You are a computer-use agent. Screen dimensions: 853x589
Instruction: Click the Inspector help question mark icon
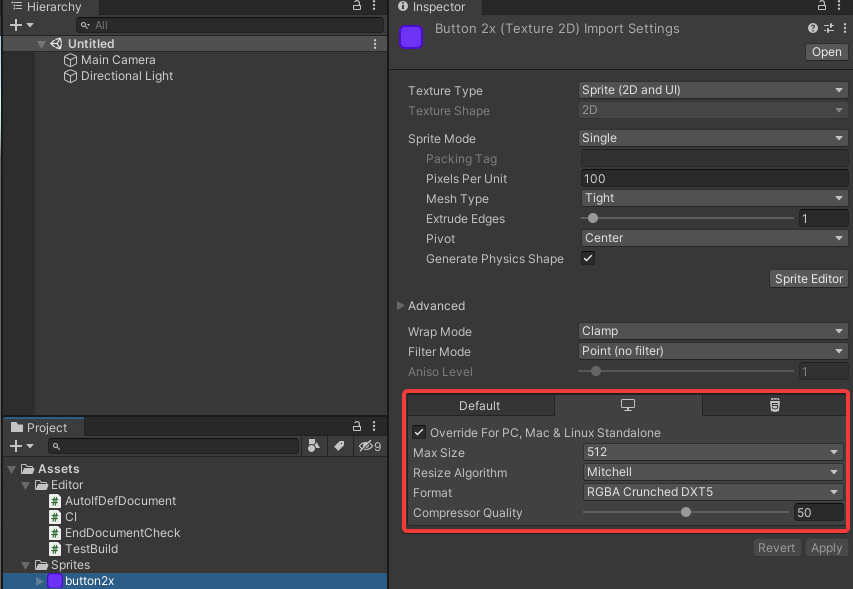(813, 29)
